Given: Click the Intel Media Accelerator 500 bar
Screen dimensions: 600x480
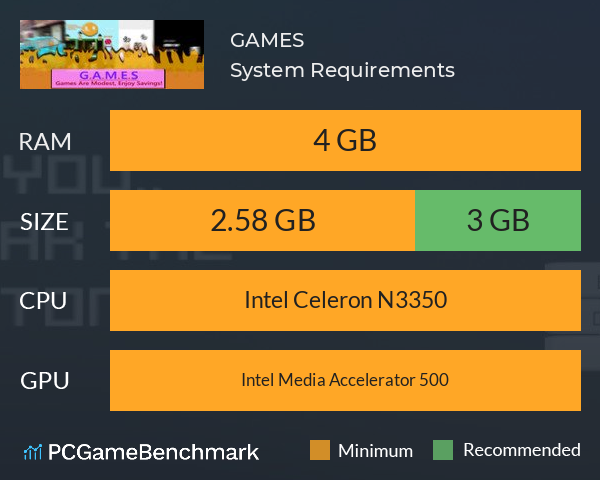Looking at the screenshot, I should (345, 380).
